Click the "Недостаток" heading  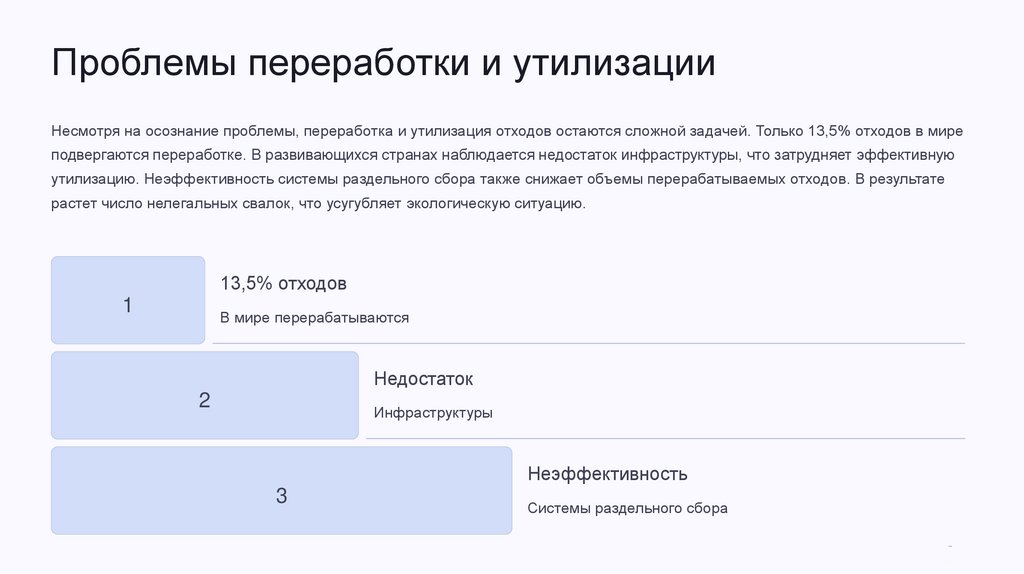click(423, 379)
